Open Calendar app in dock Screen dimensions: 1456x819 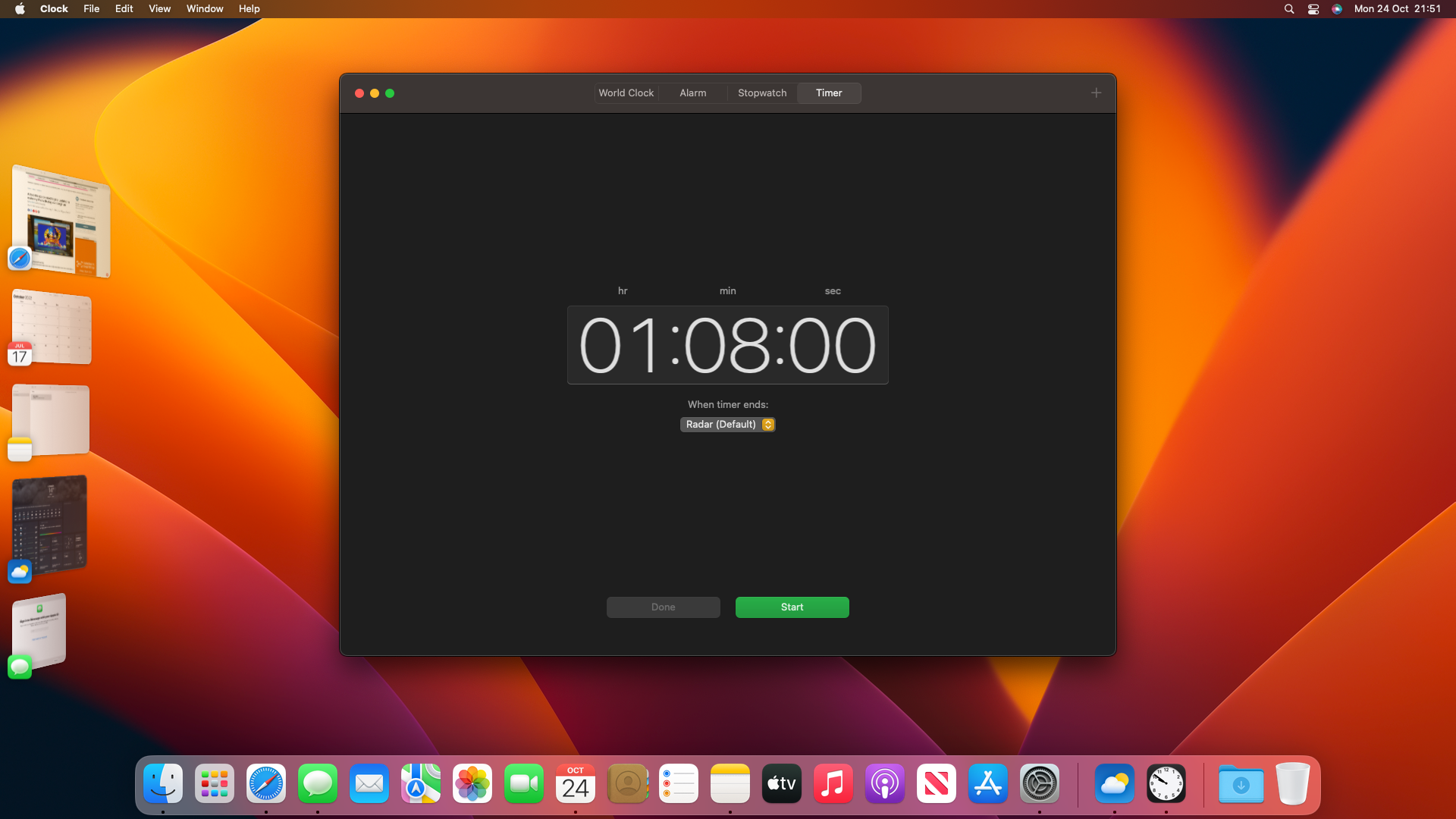(x=576, y=784)
